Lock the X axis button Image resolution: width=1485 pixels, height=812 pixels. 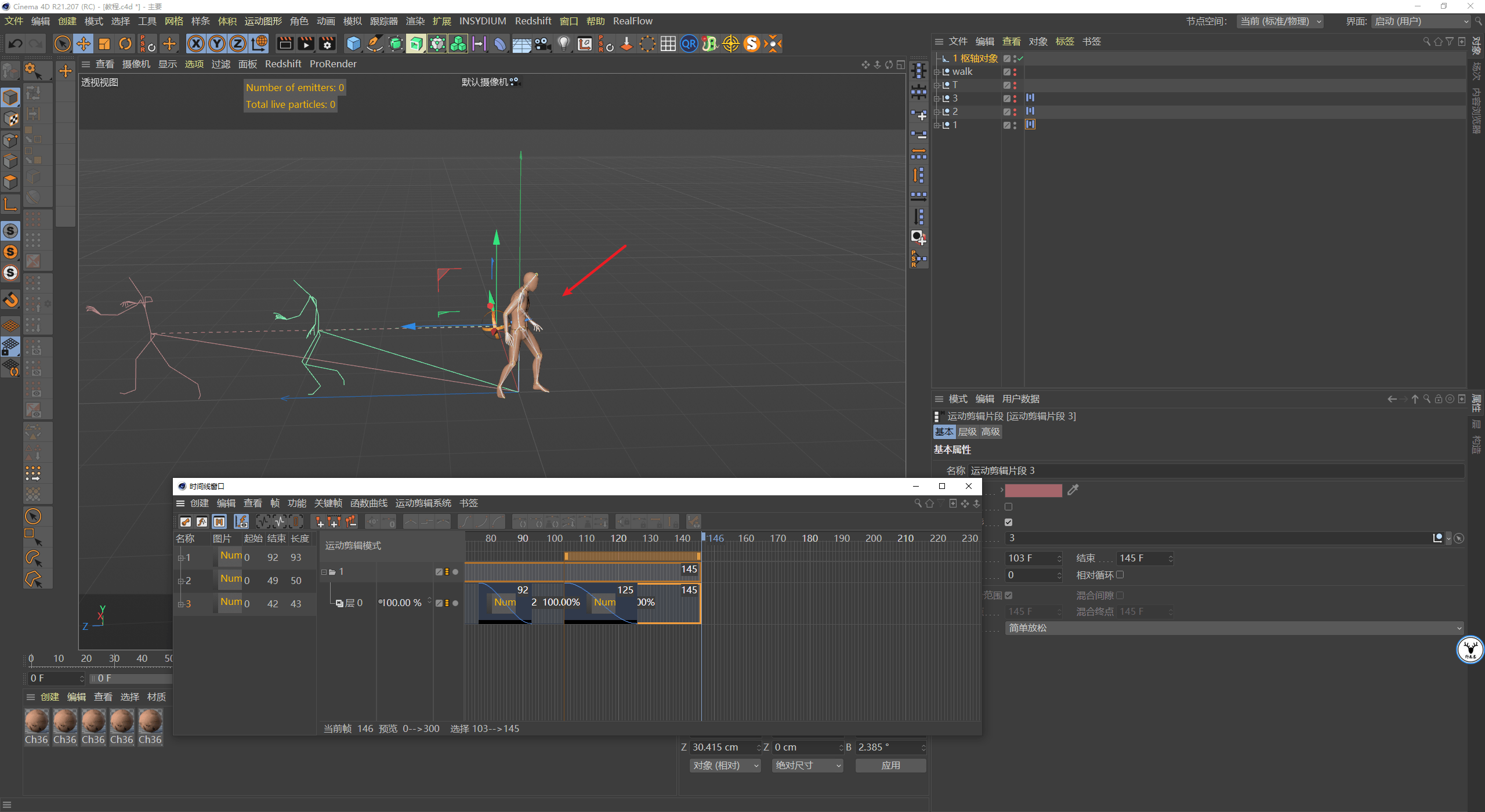pyautogui.click(x=196, y=43)
